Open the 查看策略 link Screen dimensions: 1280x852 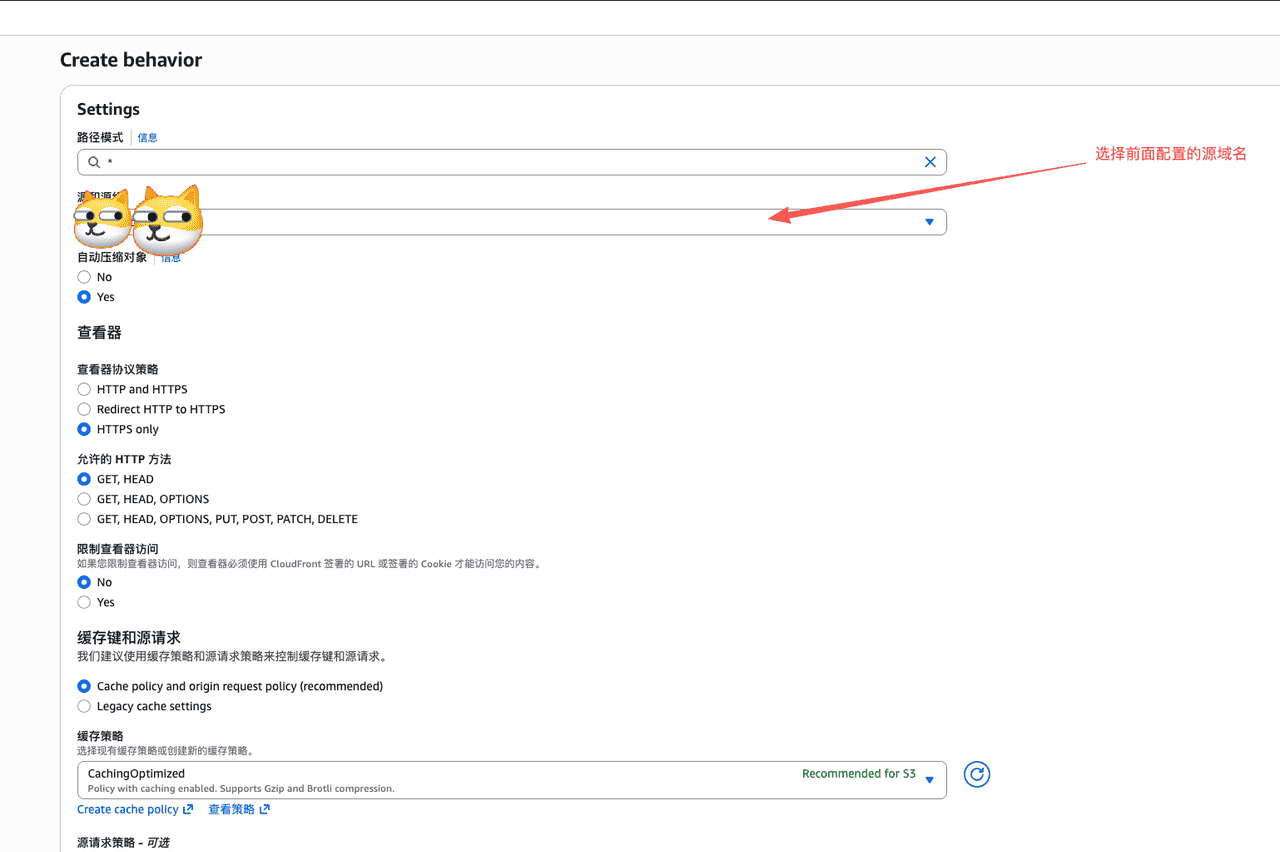[x=231, y=809]
